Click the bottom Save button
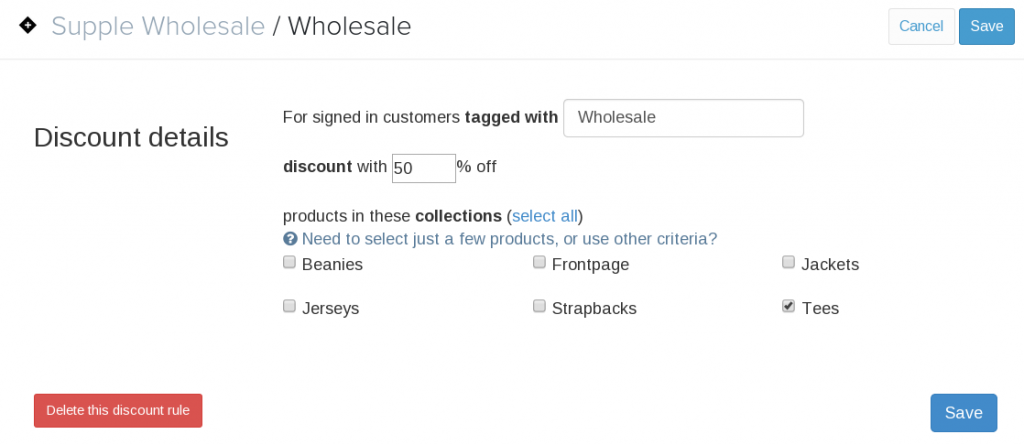This screenshot has height=445, width=1024. (964, 413)
